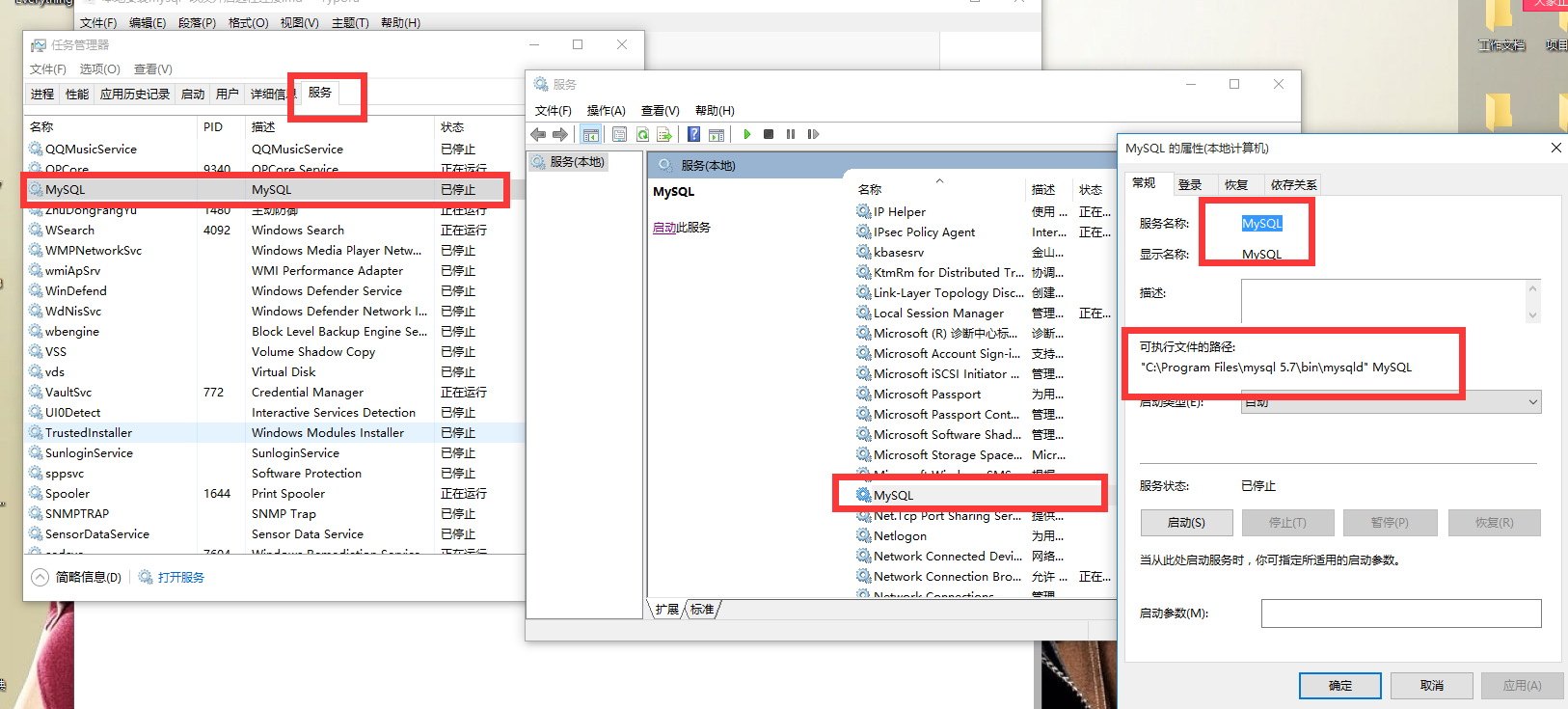Open 恢复 tab in MySQL properties
The width and height of the screenshot is (1568, 709).
1236,184
